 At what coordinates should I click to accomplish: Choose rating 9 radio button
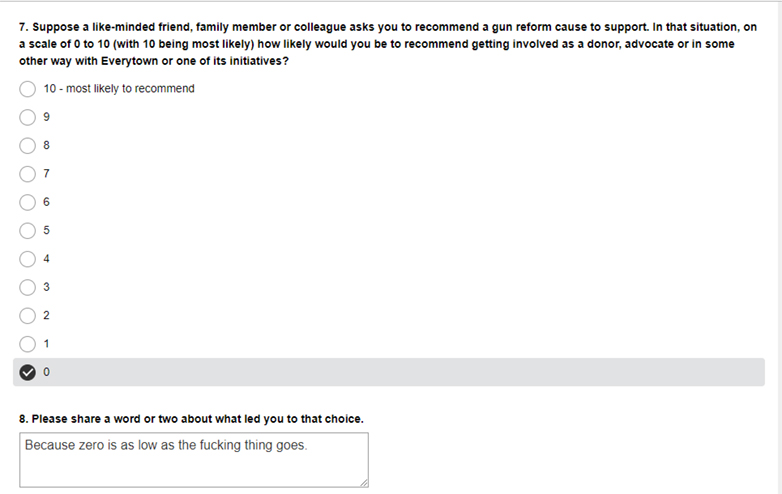[27, 118]
